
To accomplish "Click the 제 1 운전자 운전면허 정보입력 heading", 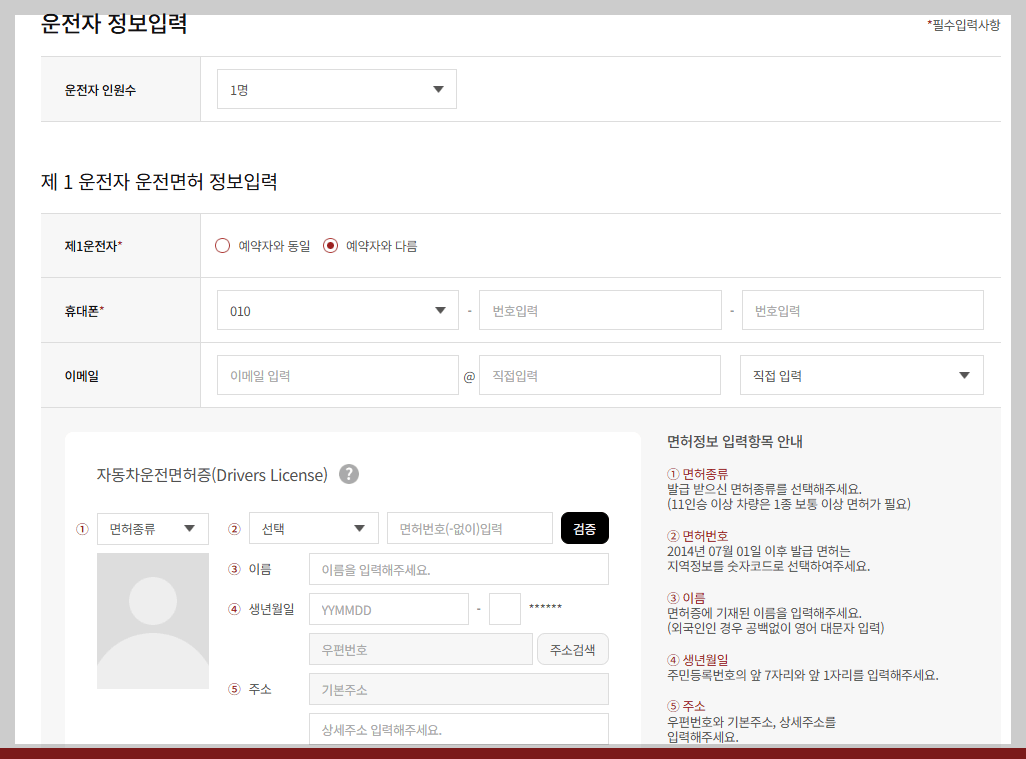I will coord(159,181).
